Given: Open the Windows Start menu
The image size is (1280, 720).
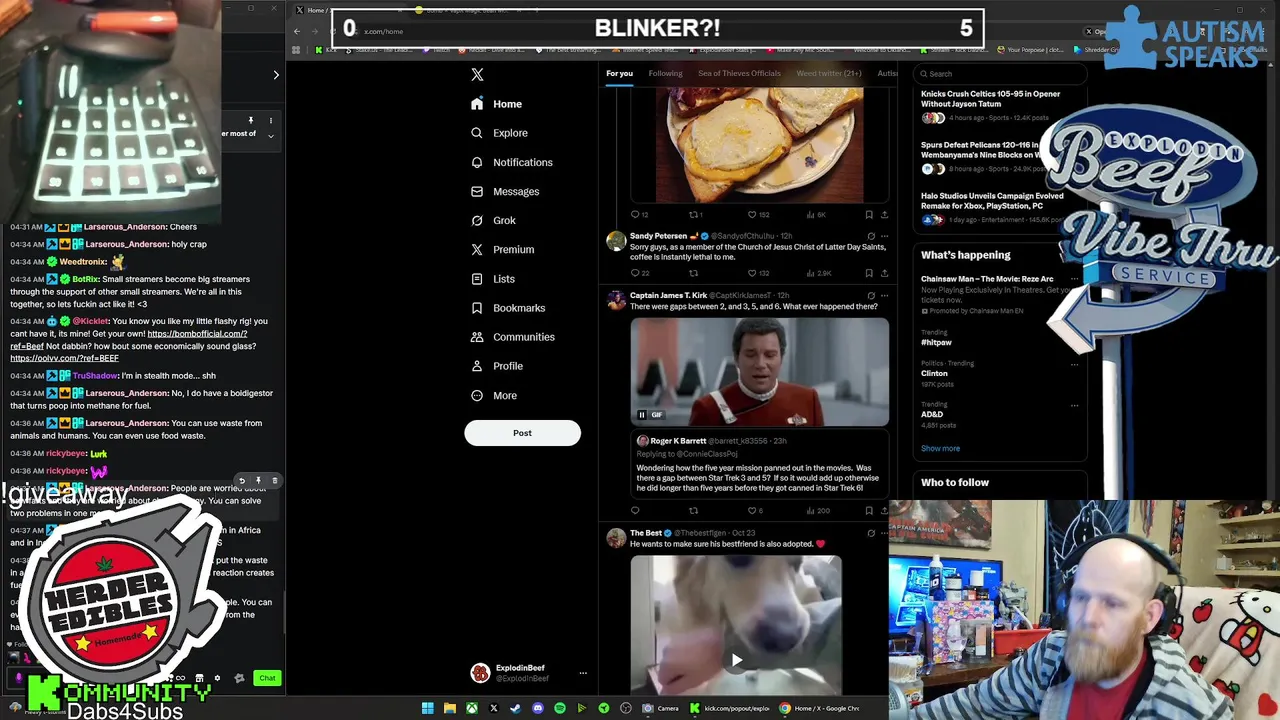Looking at the screenshot, I should coord(428,708).
